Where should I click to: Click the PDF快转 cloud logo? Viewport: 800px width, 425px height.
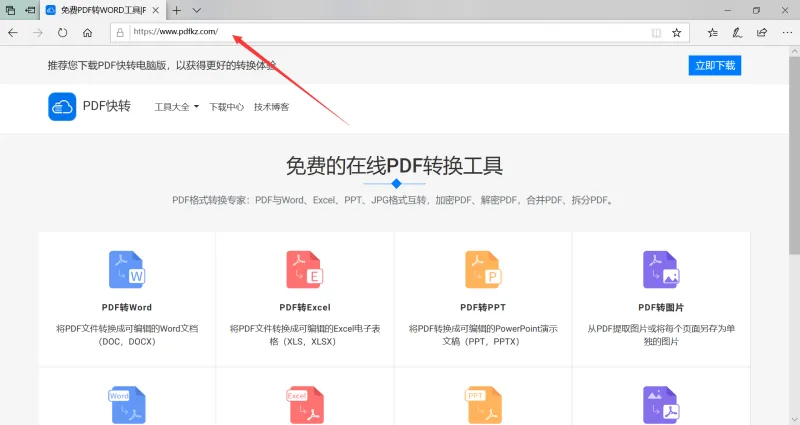tap(62, 107)
